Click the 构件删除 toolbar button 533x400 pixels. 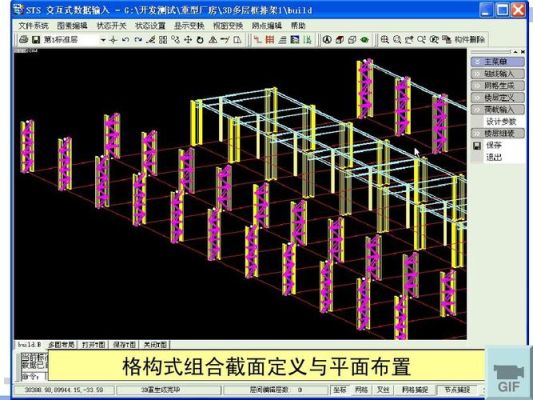[x=469, y=40]
